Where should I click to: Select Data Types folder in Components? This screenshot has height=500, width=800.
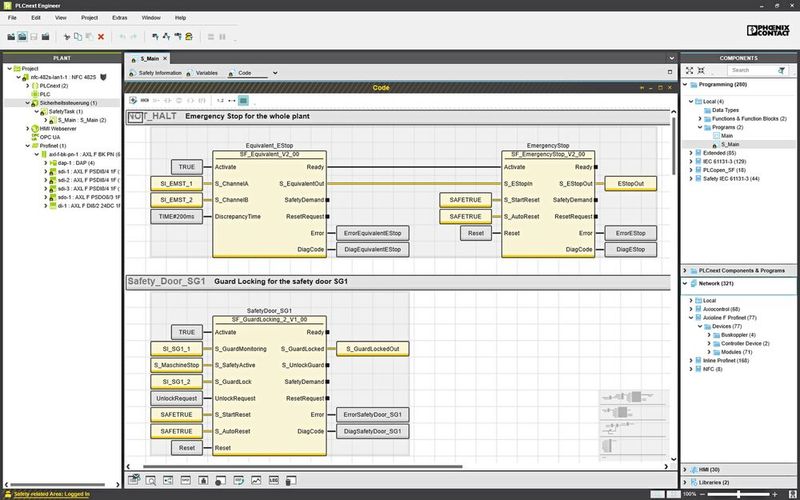[720, 110]
